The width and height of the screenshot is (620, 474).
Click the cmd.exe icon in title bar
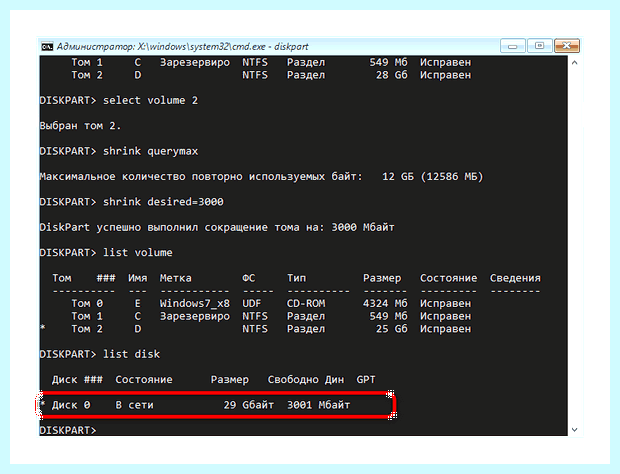pyautogui.click(x=47, y=47)
